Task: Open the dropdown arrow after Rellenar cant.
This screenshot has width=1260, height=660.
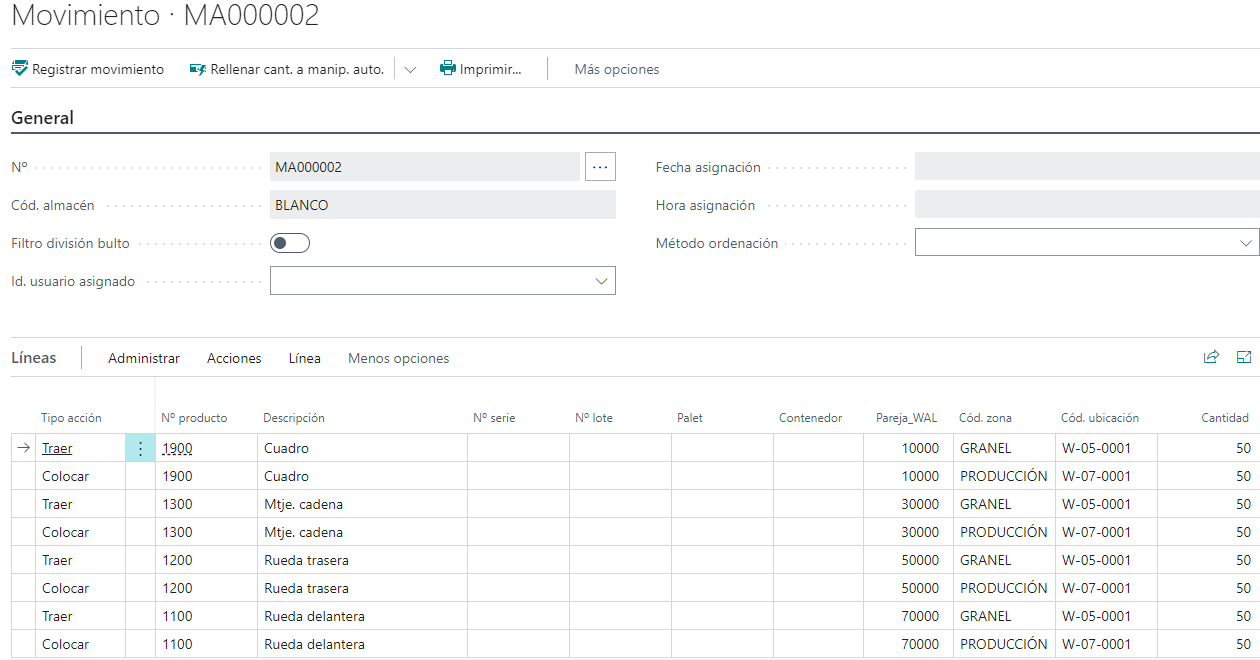Action: [x=410, y=70]
